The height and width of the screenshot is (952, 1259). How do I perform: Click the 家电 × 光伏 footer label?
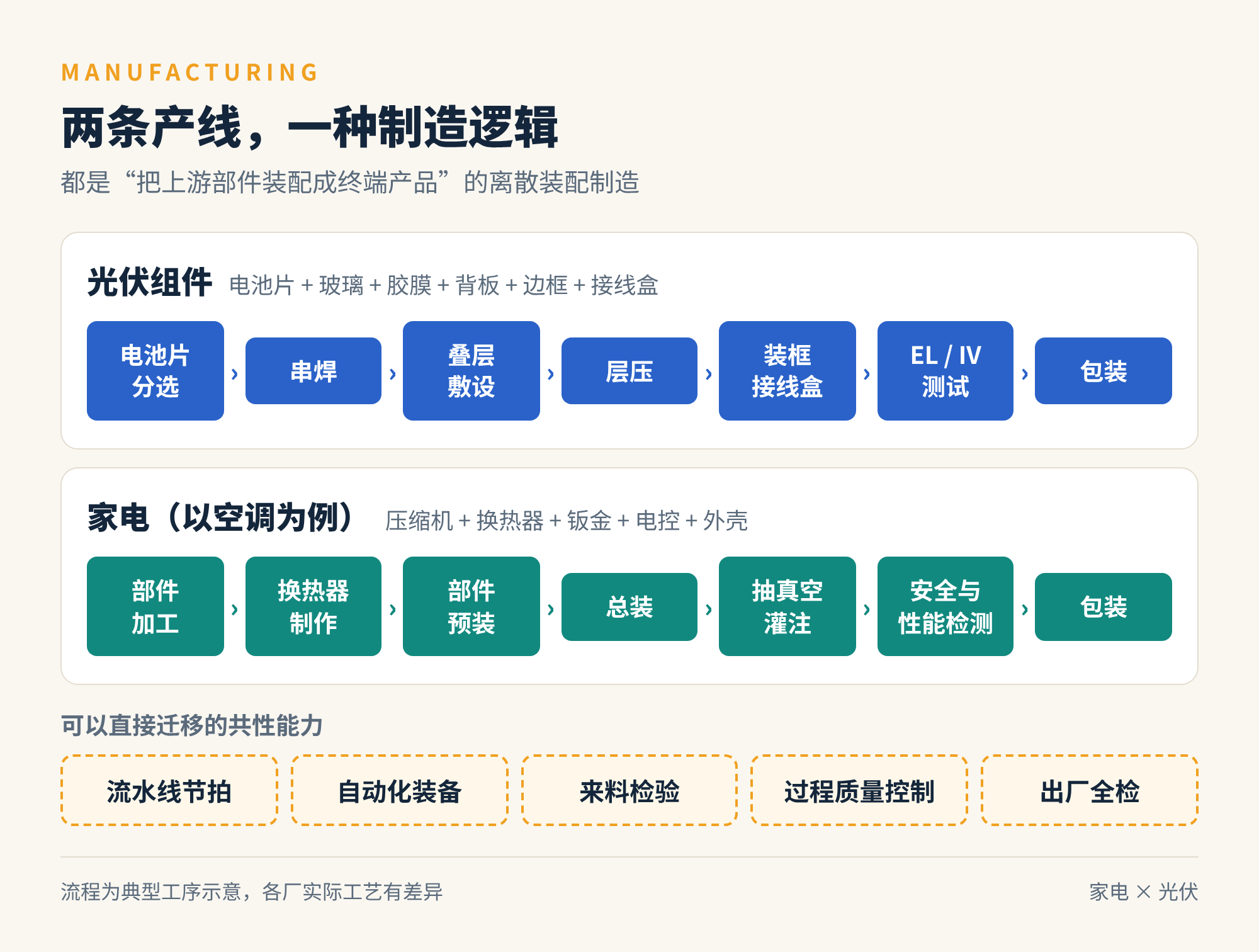1144,892
